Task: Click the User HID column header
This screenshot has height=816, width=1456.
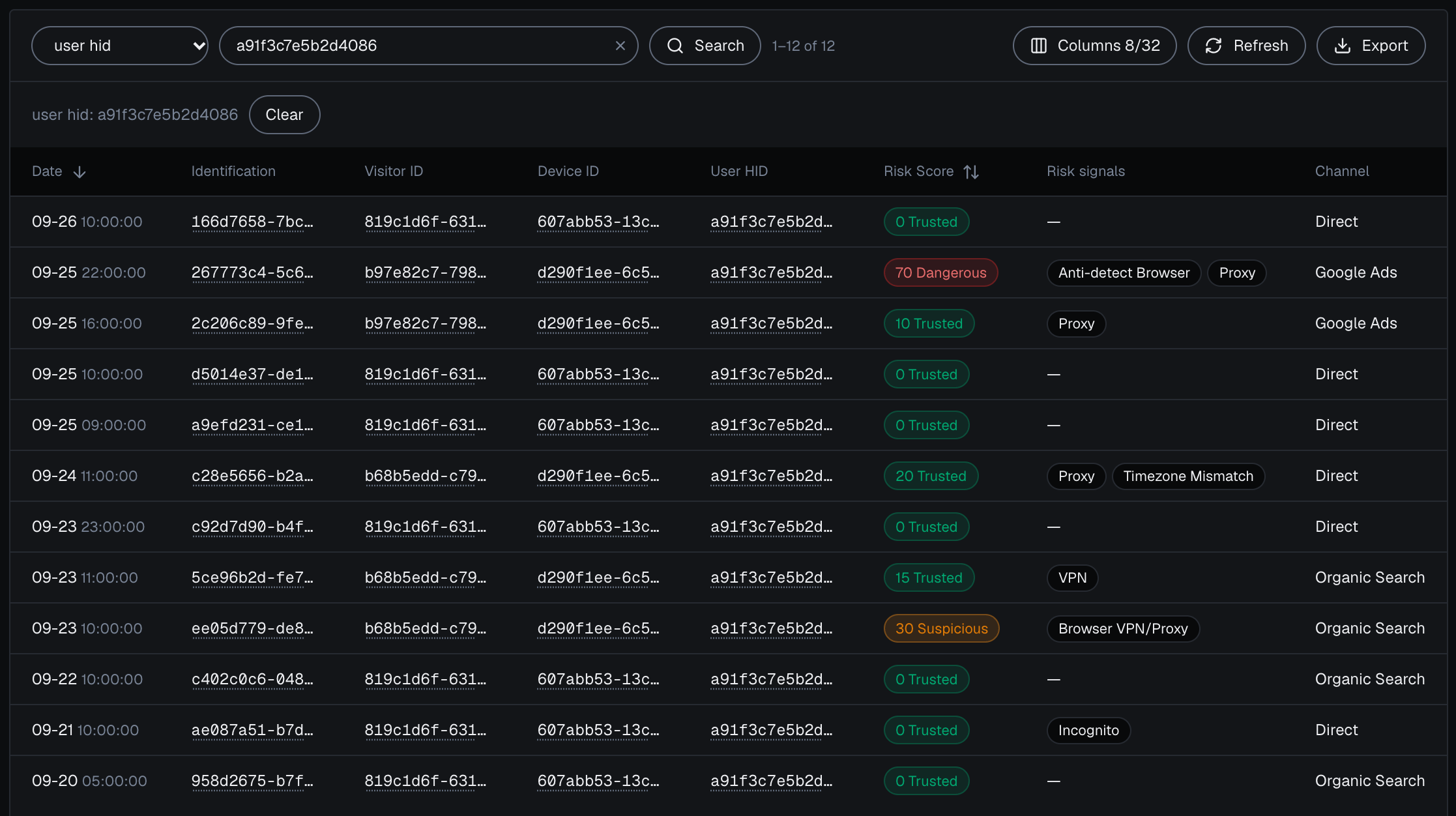Action: (x=739, y=171)
